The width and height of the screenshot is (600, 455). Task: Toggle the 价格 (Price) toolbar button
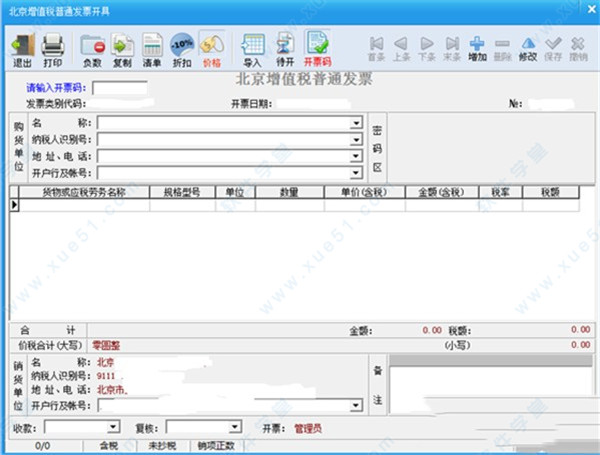tap(211, 47)
